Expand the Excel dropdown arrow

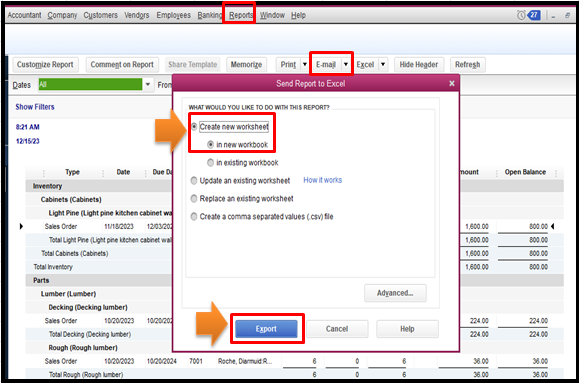383,65
